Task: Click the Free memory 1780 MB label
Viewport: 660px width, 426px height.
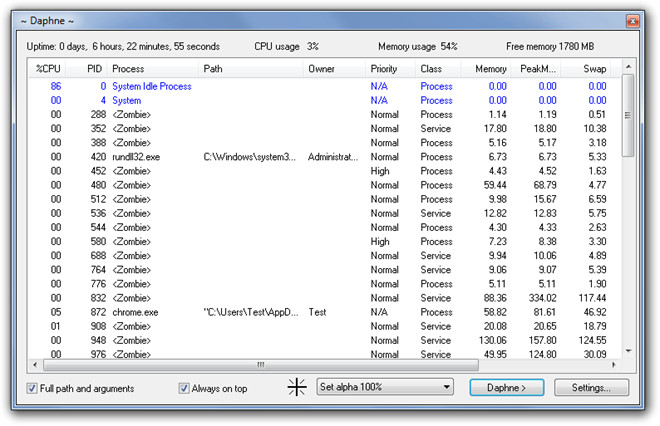Action: pos(550,46)
